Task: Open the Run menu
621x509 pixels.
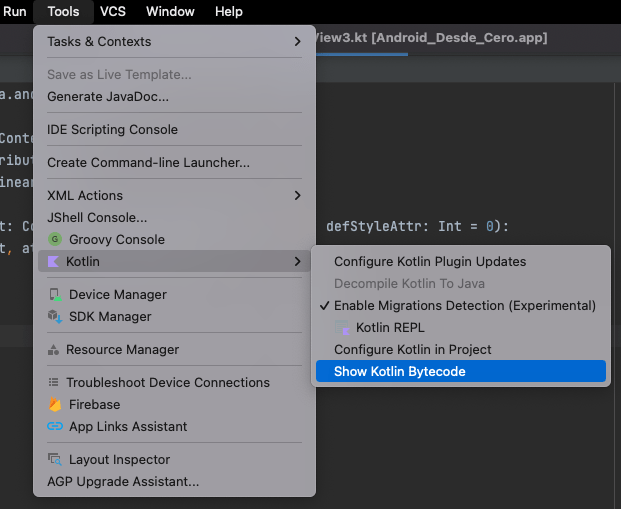Action: (x=15, y=11)
